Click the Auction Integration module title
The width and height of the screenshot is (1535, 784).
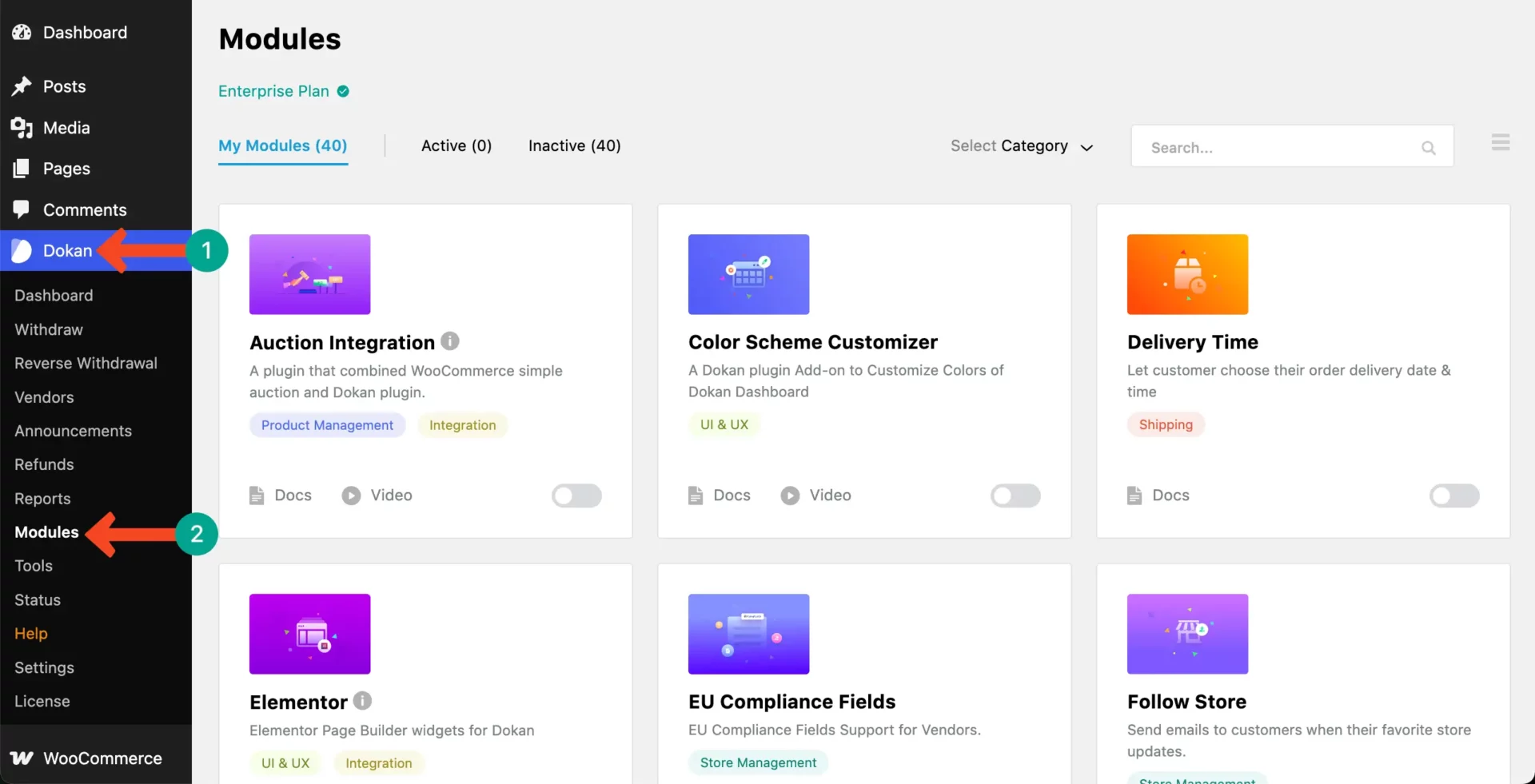tap(342, 342)
